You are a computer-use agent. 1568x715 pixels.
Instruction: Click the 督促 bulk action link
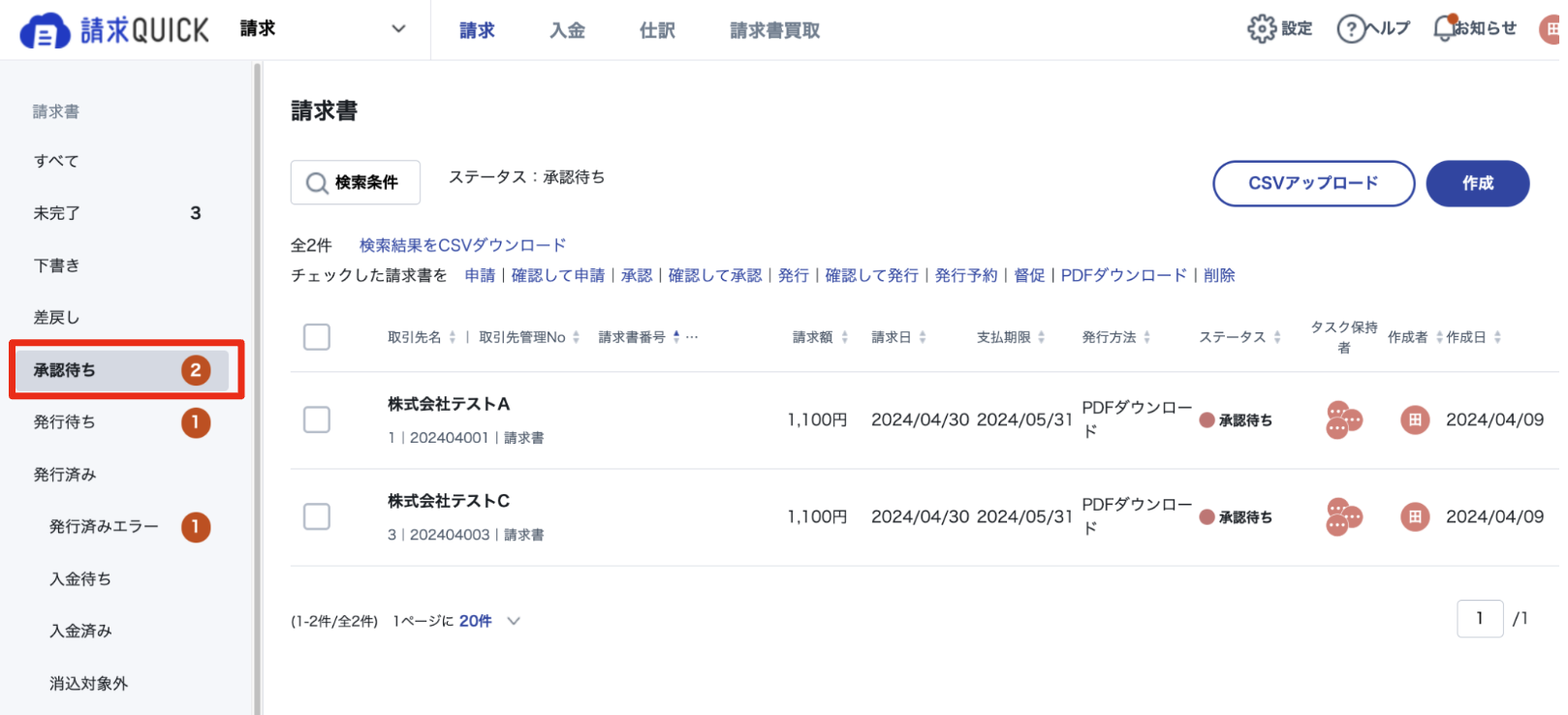coord(1029,275)
